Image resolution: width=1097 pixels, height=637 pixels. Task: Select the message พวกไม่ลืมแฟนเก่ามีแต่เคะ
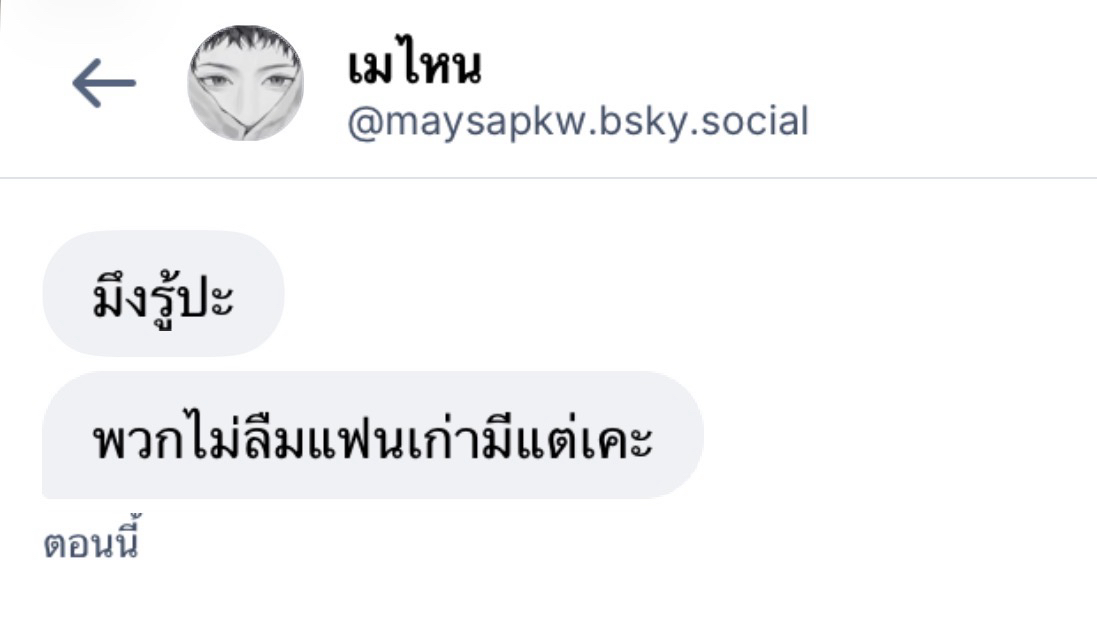[373, 435]
